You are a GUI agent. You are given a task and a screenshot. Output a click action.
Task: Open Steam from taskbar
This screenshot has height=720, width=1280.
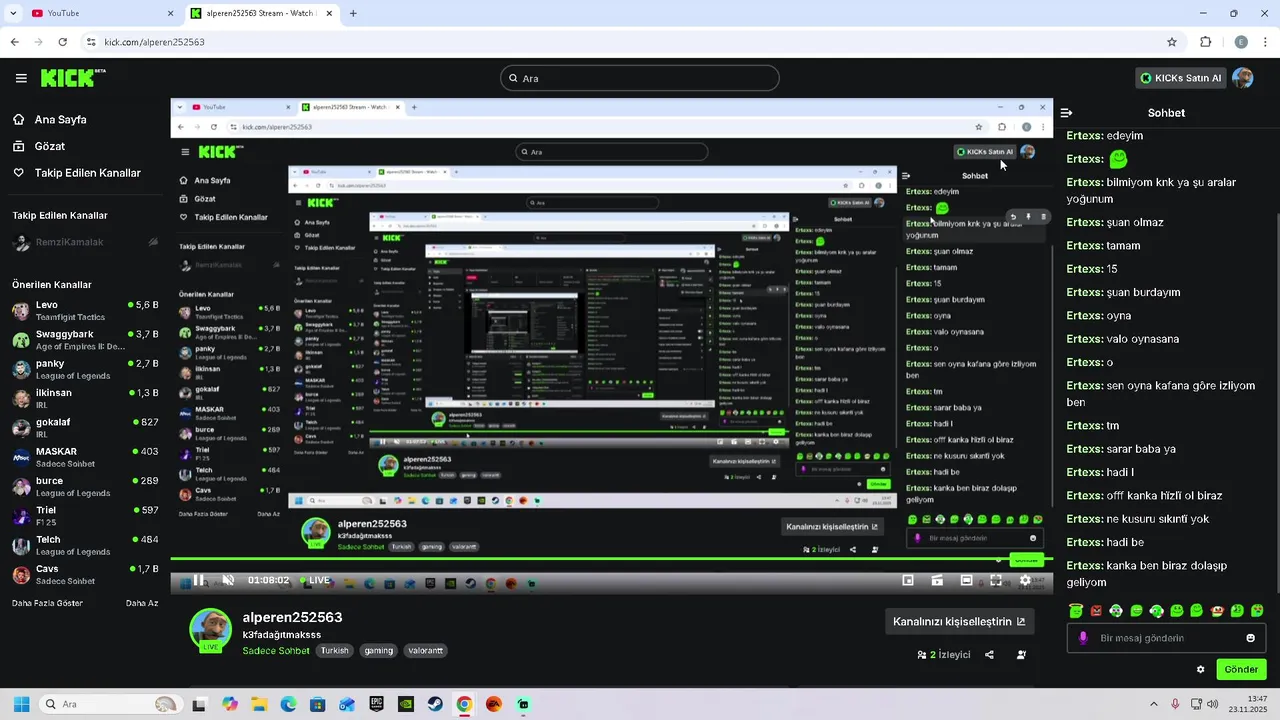(435, 704)
